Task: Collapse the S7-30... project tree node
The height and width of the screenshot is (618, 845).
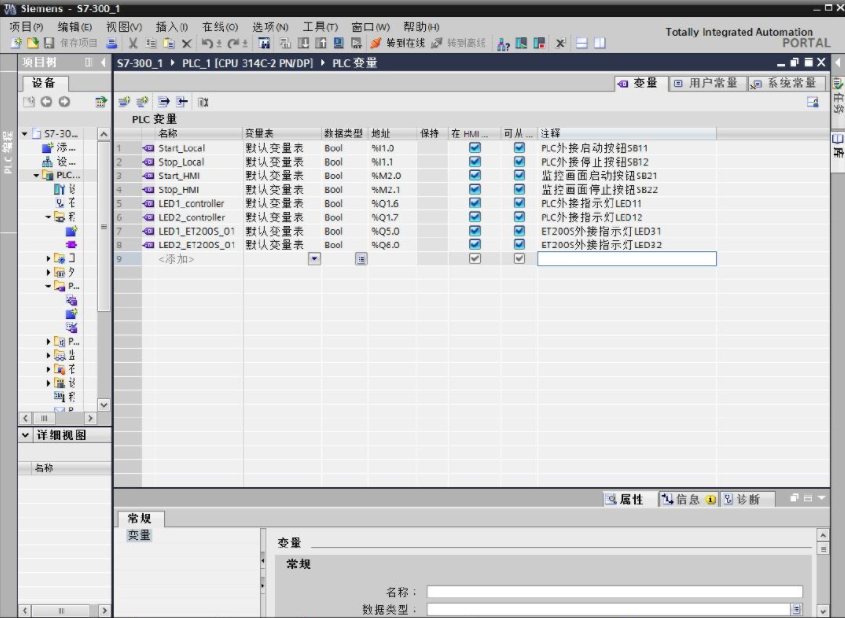Action: point(25,133)
